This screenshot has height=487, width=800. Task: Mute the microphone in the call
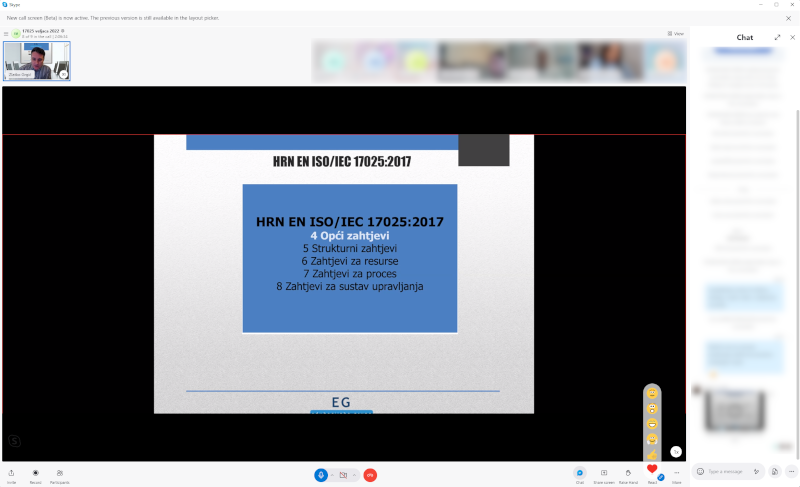[x=321, y=474]
